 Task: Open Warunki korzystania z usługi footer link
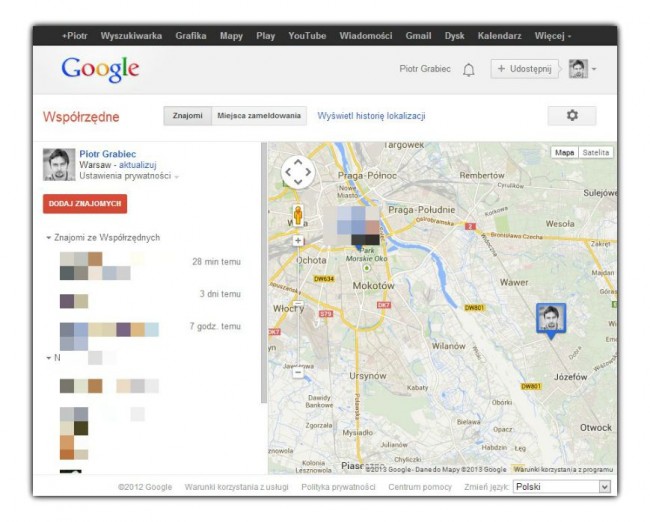(236, 487)
